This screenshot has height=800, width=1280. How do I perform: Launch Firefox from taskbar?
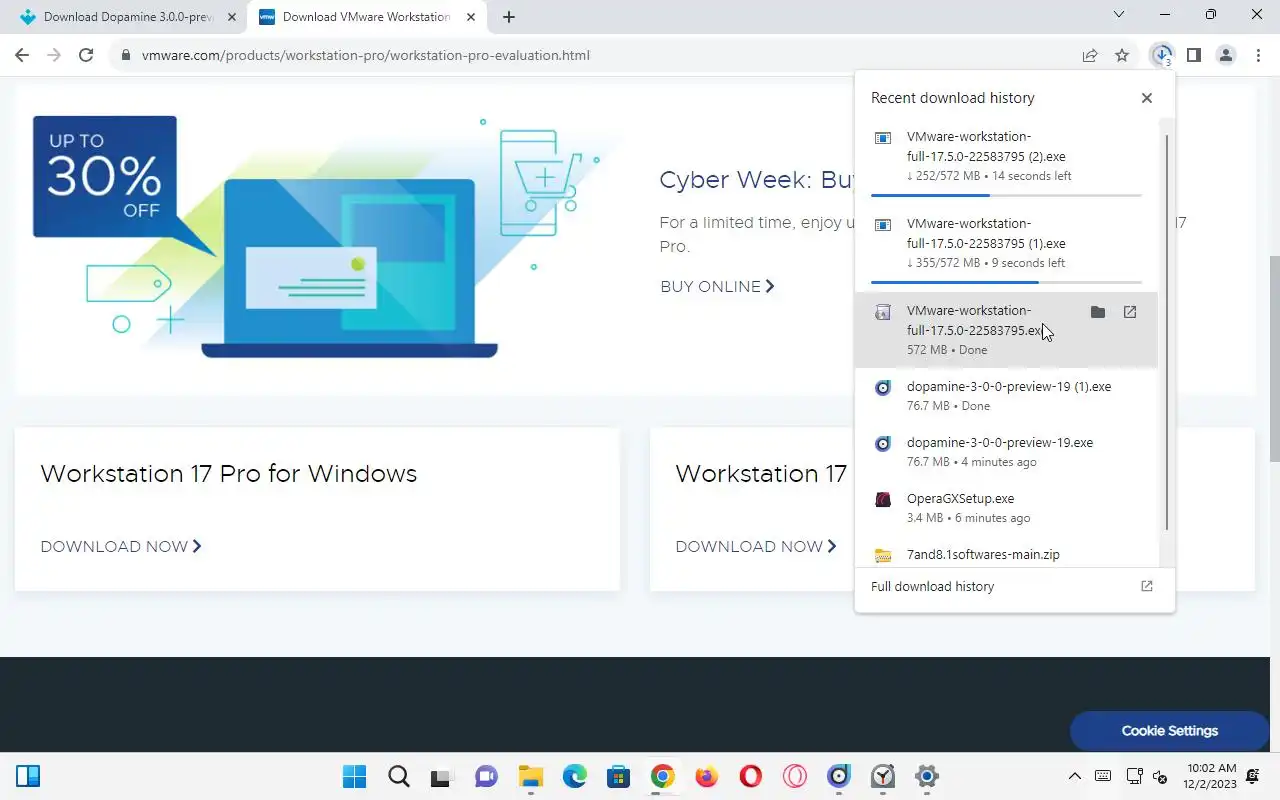click(707, 776)
